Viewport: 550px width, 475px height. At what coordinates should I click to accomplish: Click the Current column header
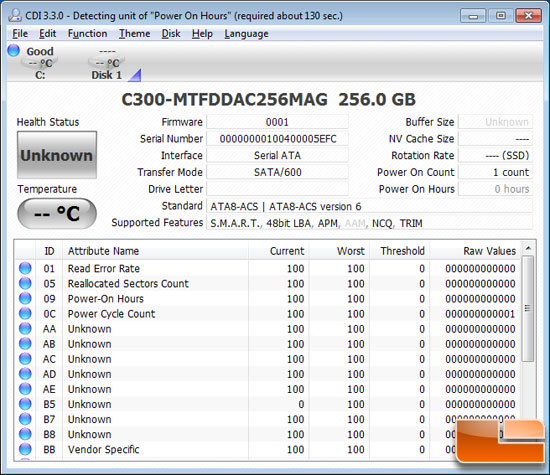pos(279,251)
